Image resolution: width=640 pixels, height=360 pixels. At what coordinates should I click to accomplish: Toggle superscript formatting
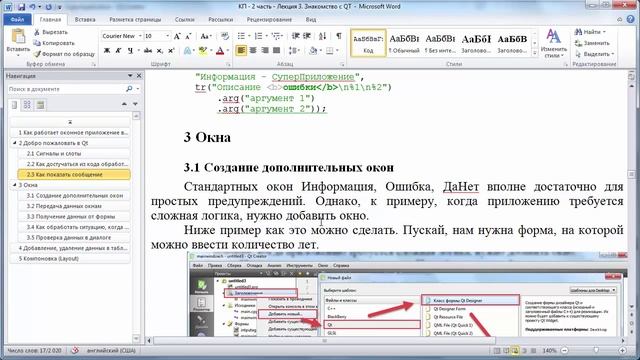tap(171, 51)
